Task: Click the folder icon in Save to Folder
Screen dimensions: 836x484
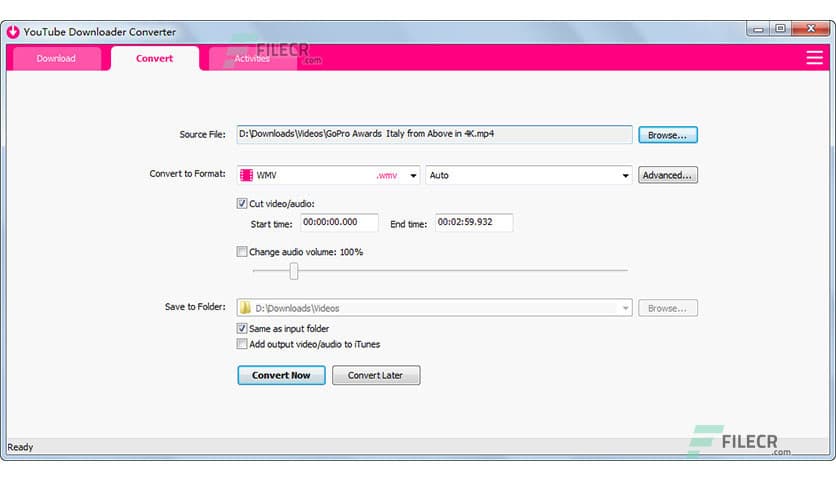Action: pos(245,308)
